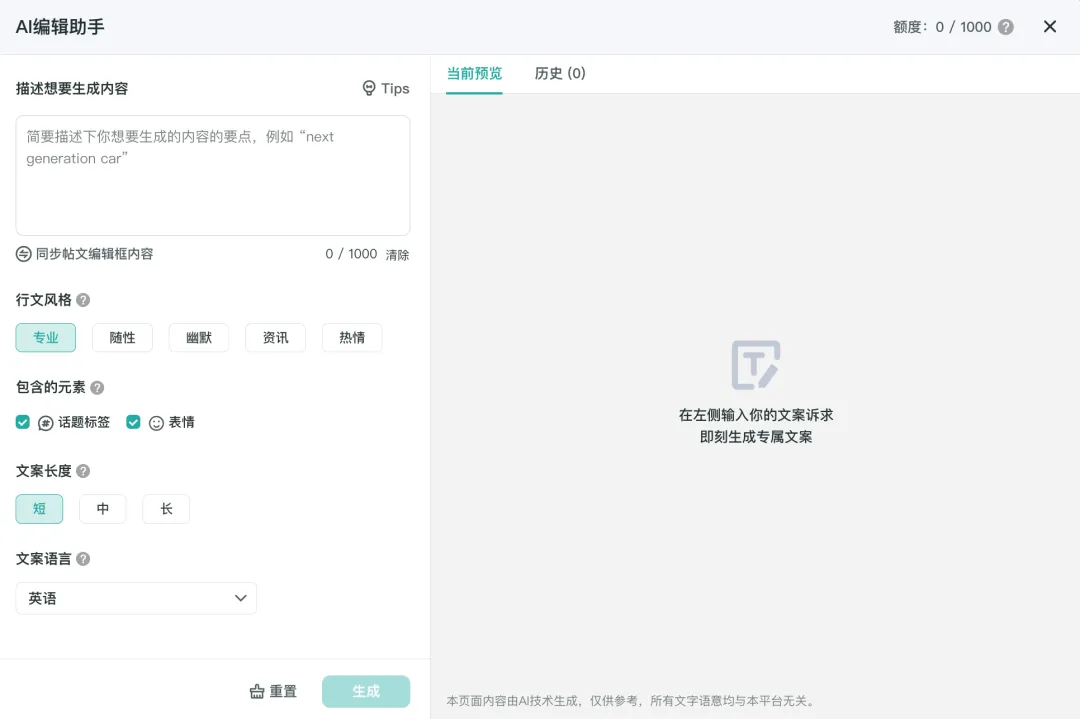
Task: Select the 中 copy length option
Action: 102,508
